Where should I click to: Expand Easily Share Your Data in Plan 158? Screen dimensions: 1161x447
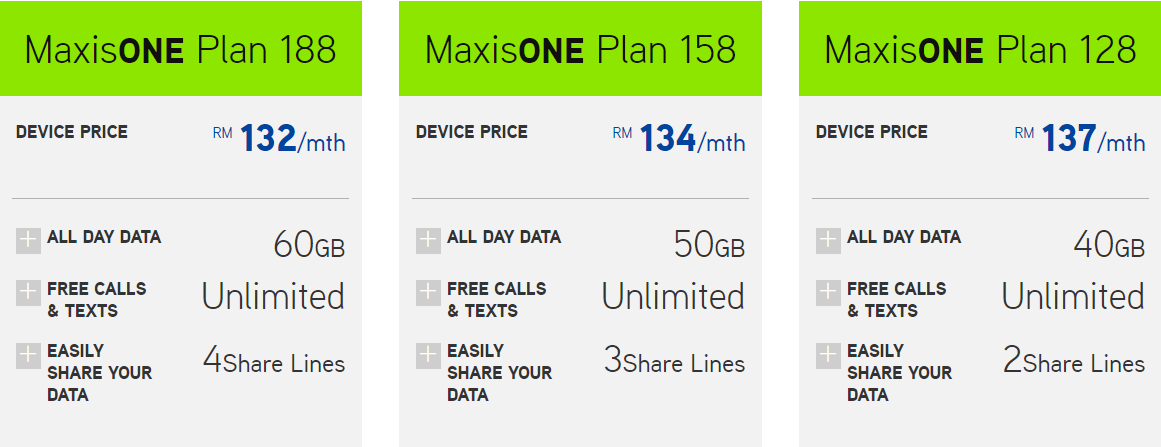point(428,356)
